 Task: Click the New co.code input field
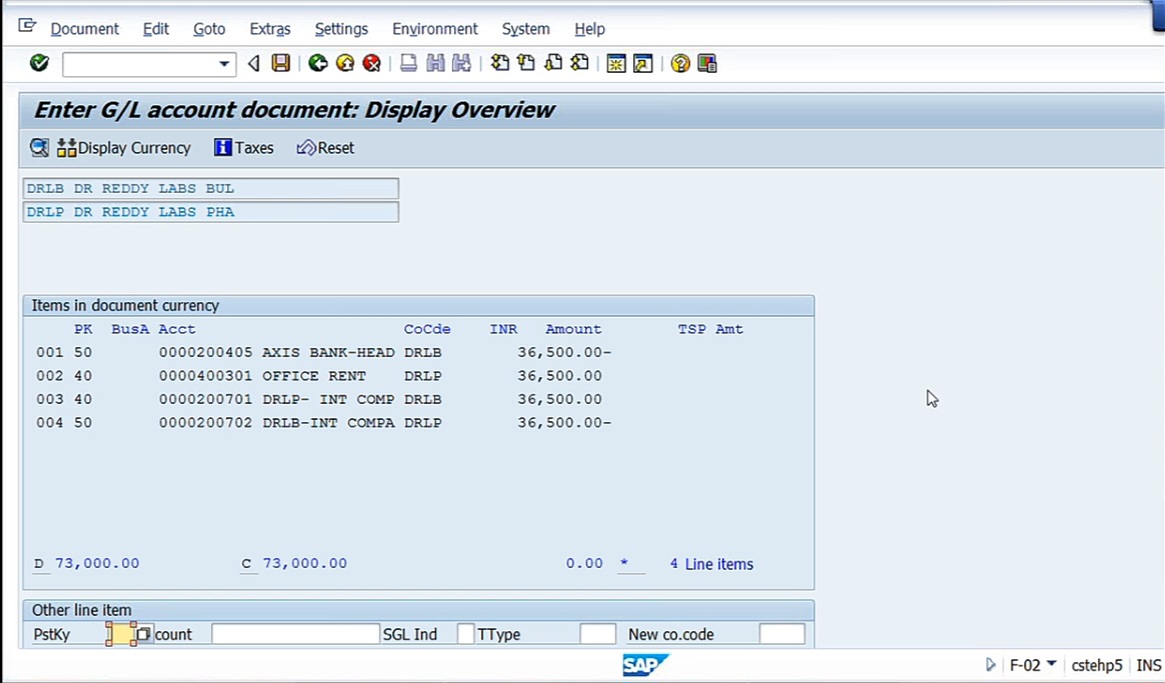tap(782, 634)
